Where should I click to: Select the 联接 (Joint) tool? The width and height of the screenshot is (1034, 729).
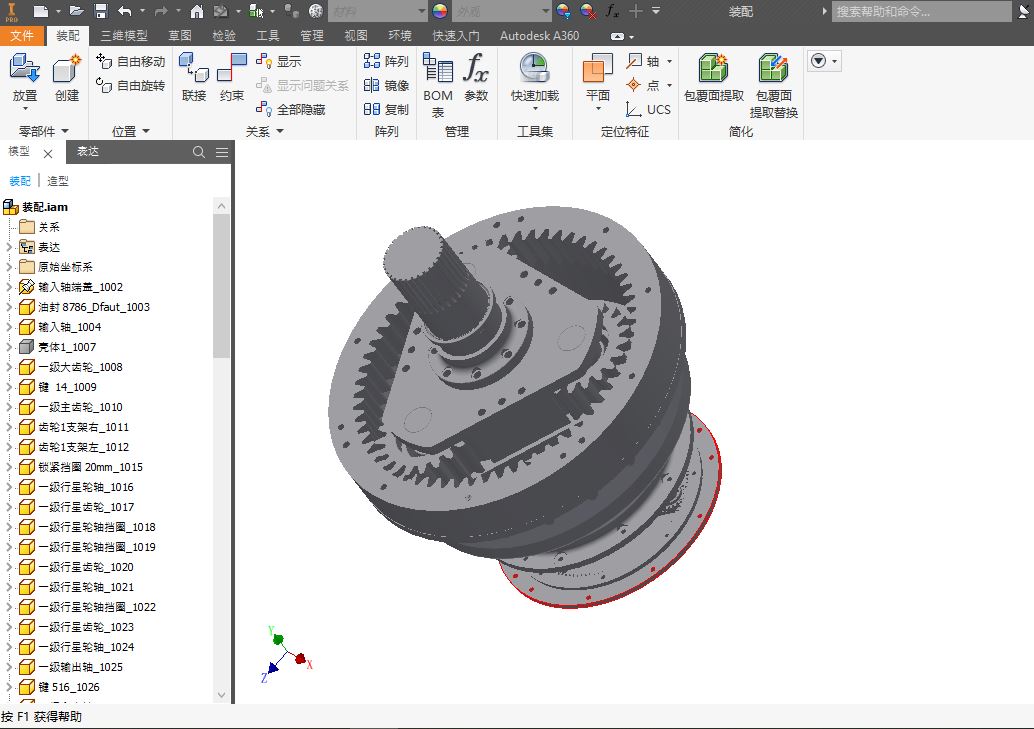(194, 78)
